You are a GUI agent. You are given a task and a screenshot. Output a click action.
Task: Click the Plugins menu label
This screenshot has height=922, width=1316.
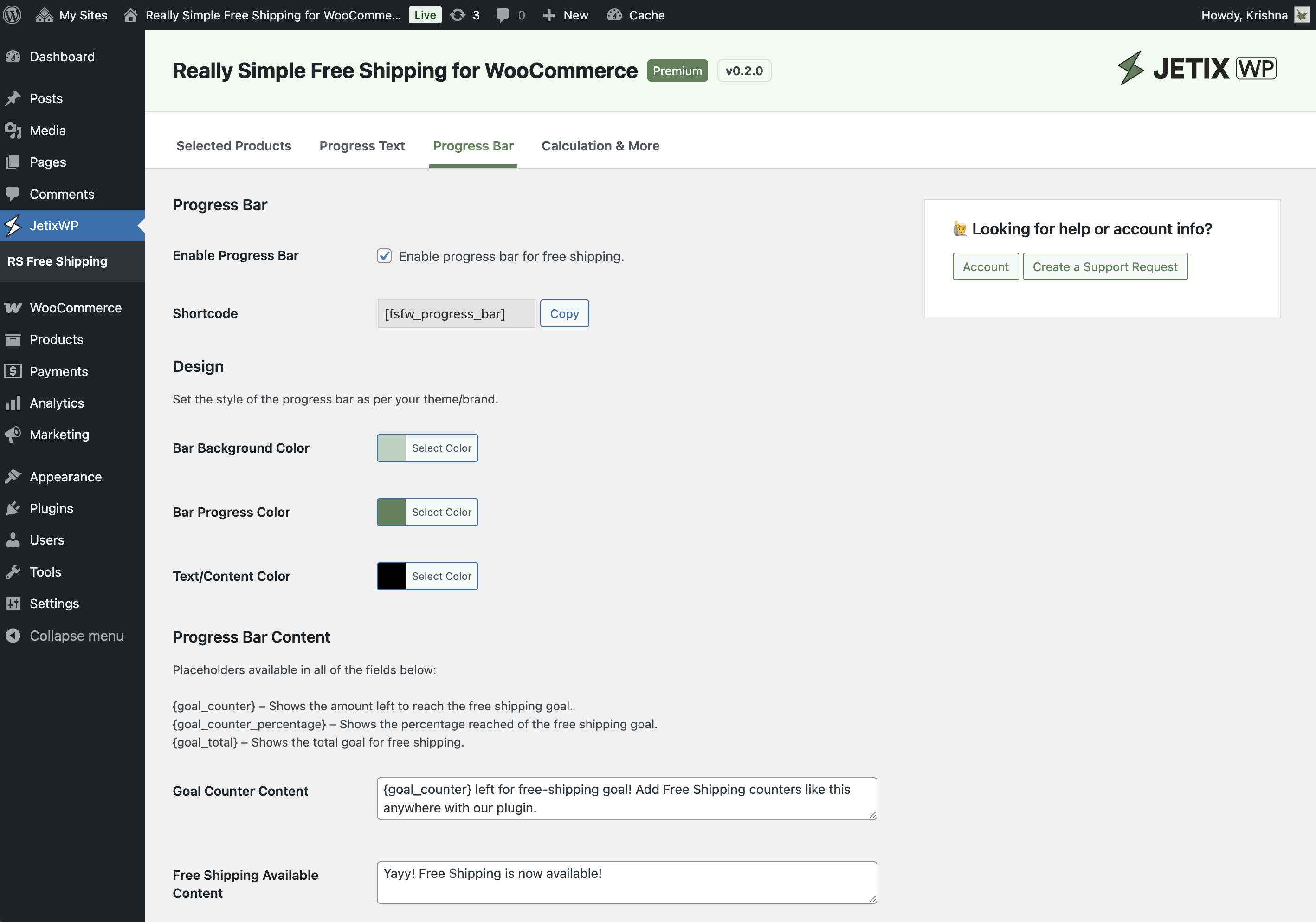pos(51,509)
